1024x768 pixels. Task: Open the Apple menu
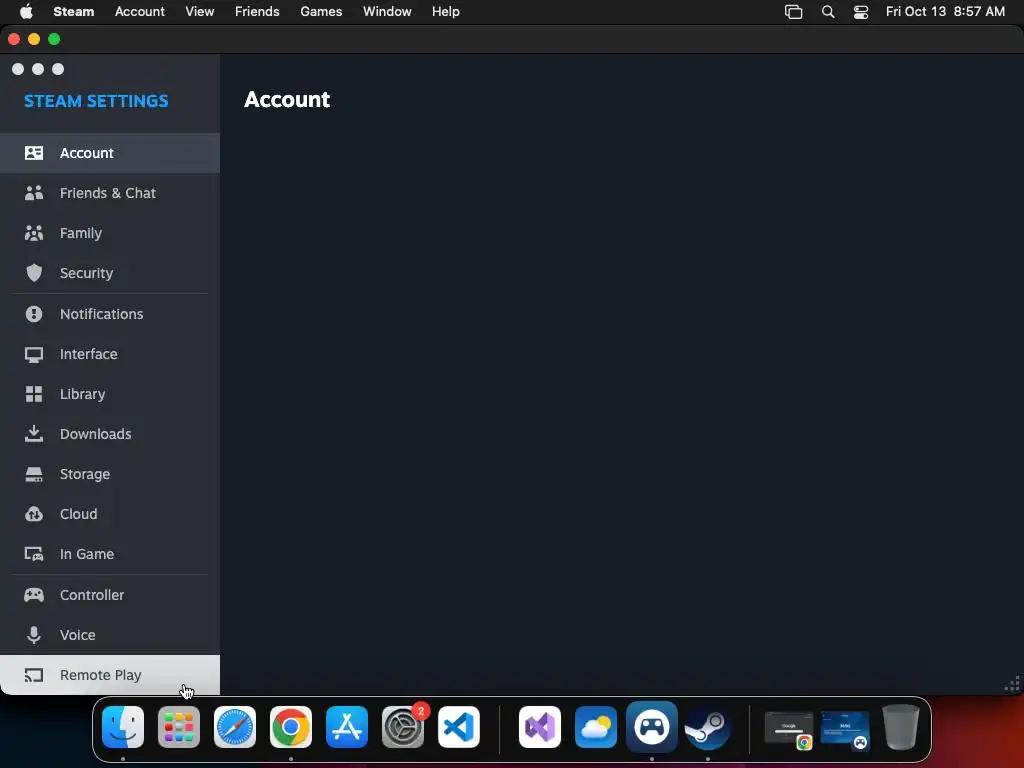click(x=26, y=12)
